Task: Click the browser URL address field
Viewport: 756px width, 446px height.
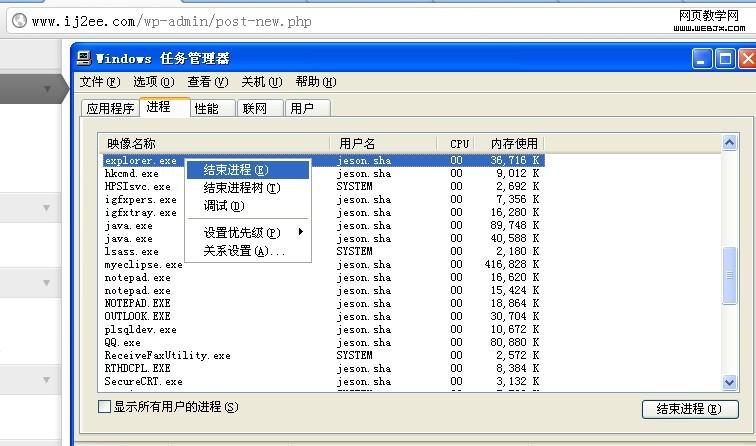Action: (x=300, y=21)
